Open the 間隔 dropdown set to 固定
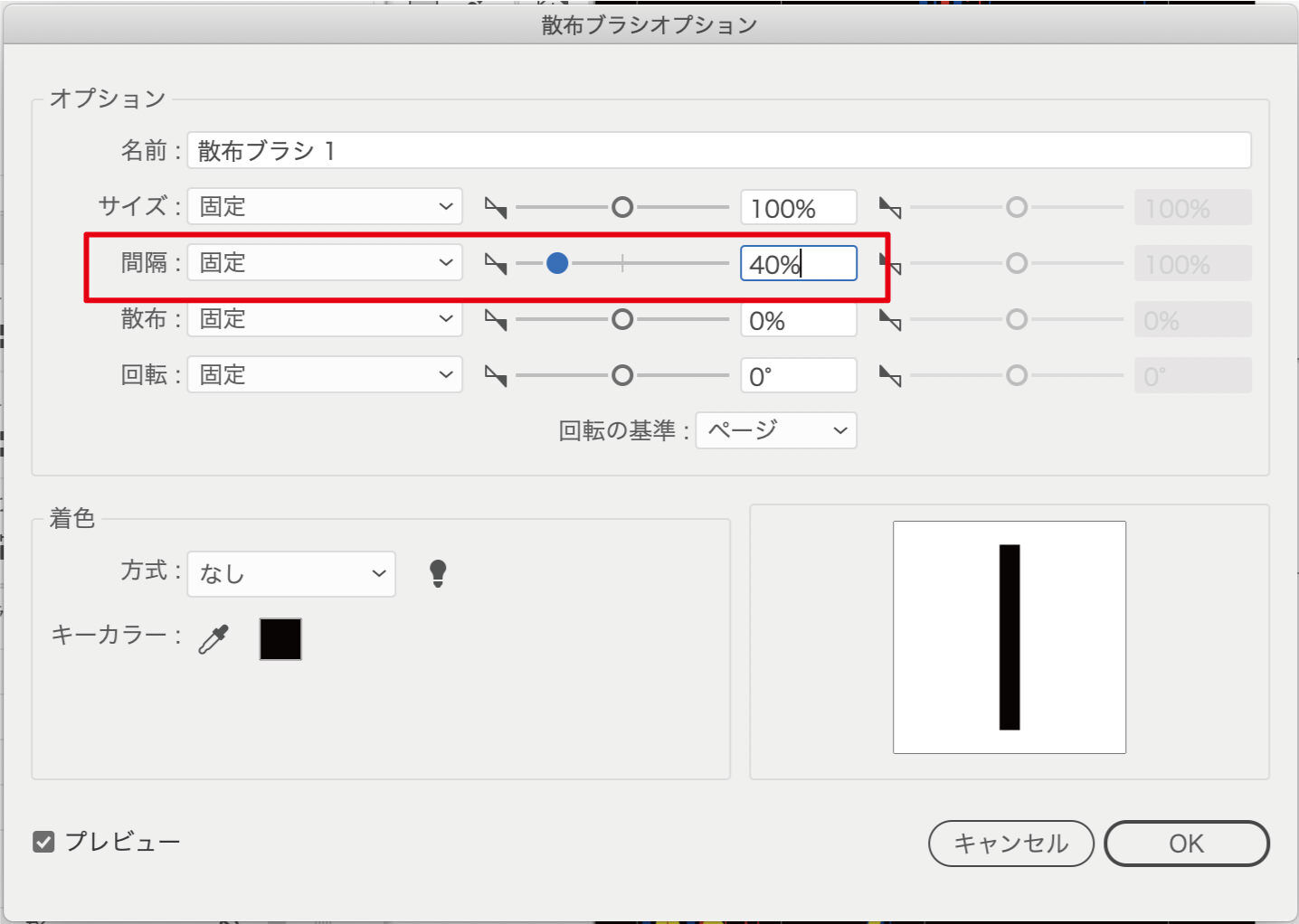The image size is (1299, 924). pos(325,263)
